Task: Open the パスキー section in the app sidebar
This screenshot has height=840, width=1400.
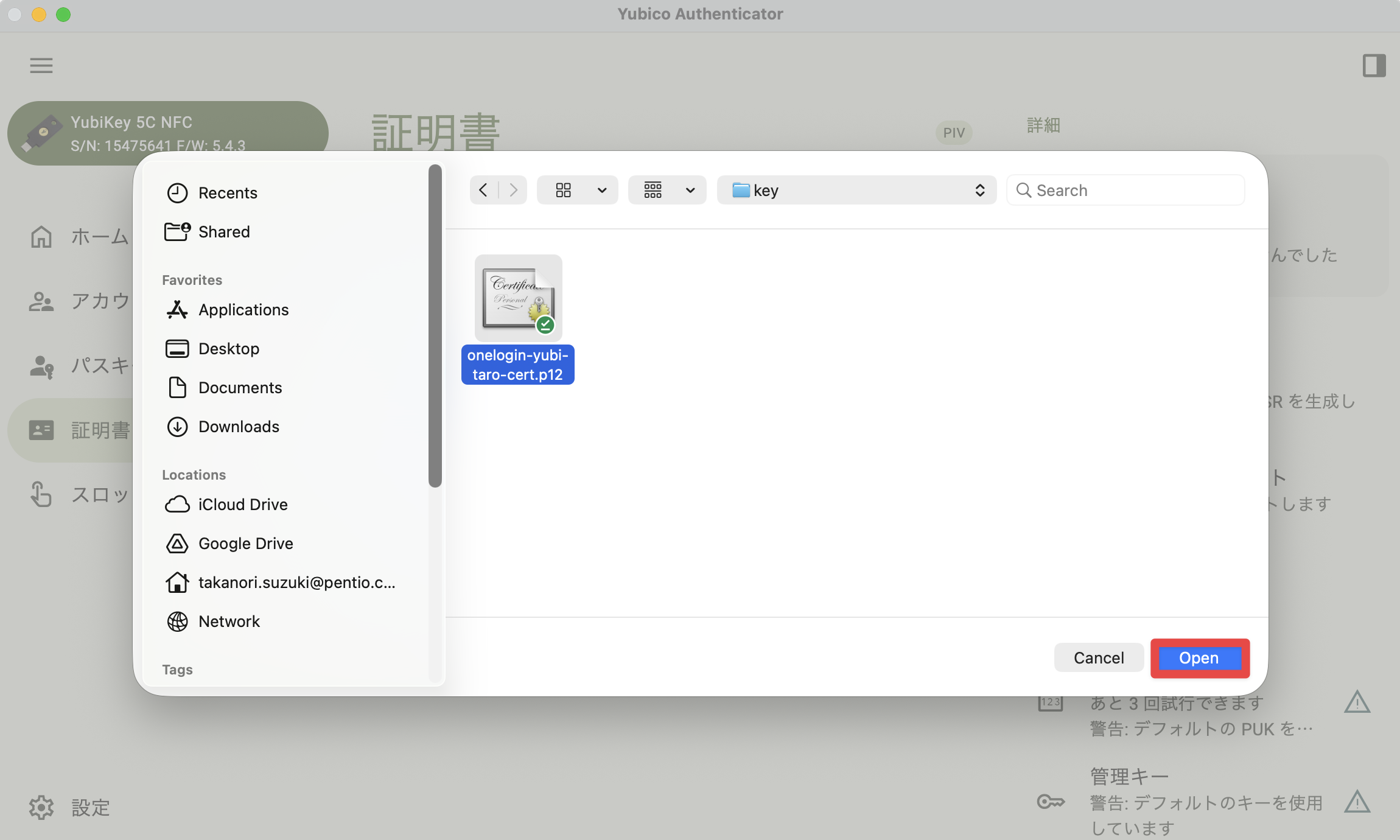Action: click(x=79, y=365)
